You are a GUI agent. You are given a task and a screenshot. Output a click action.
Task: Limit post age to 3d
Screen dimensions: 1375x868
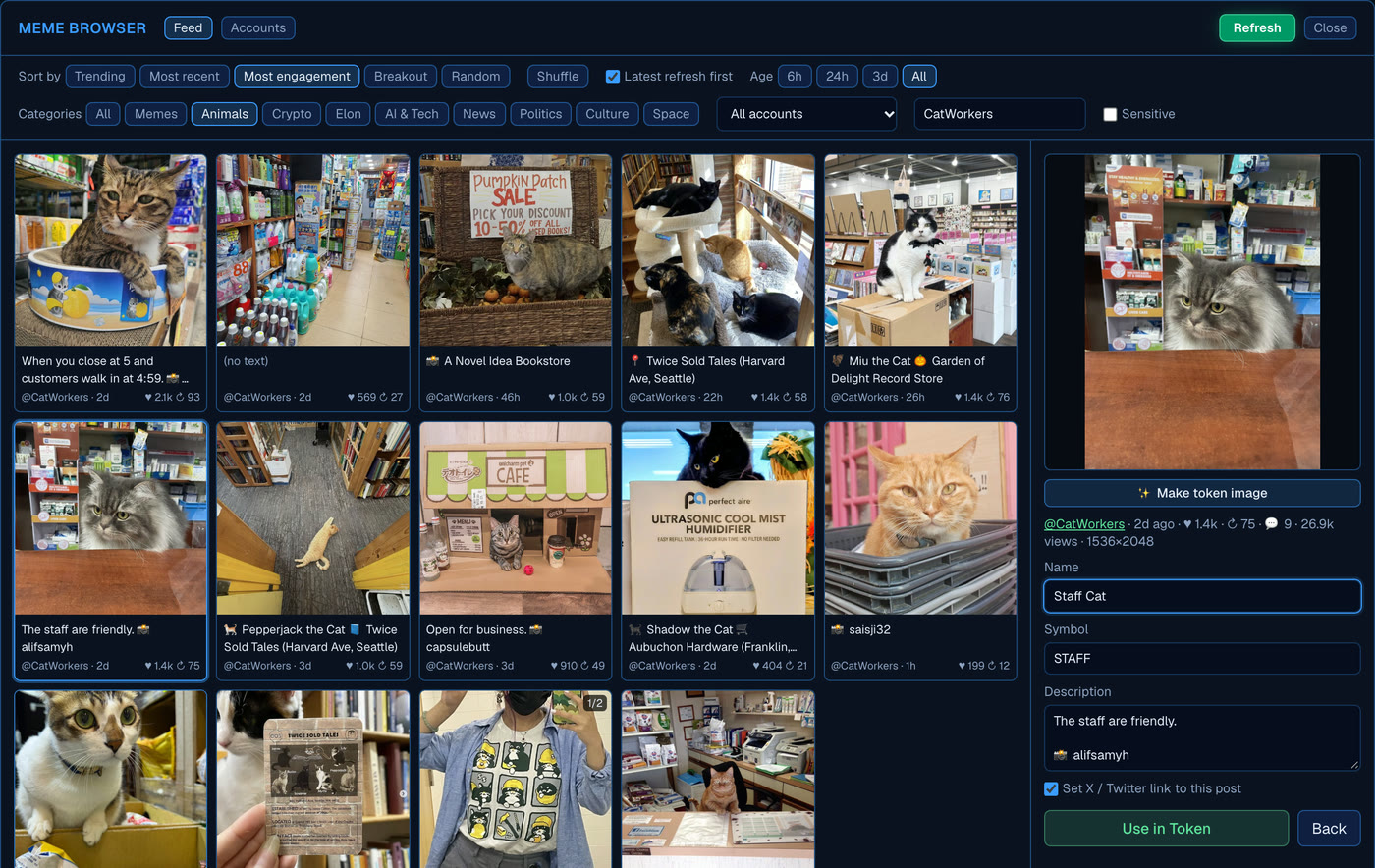(x=880, y=76)
